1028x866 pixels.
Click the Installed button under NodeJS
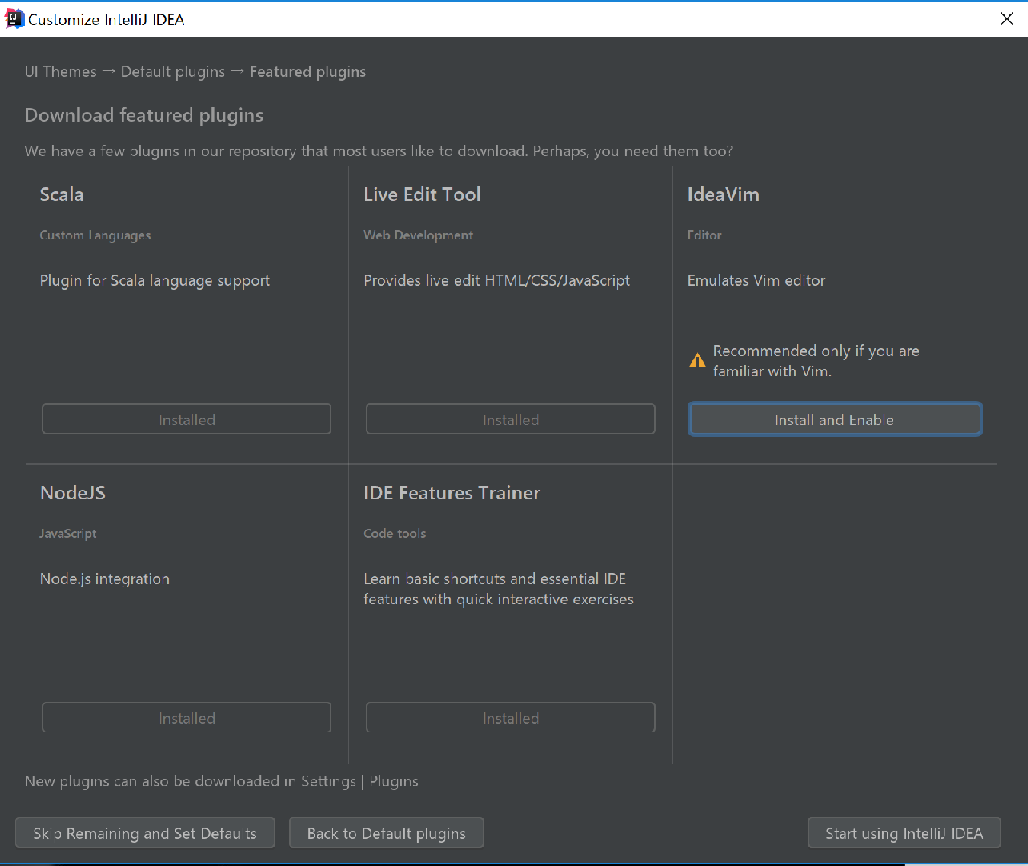(x=186, y=717)
